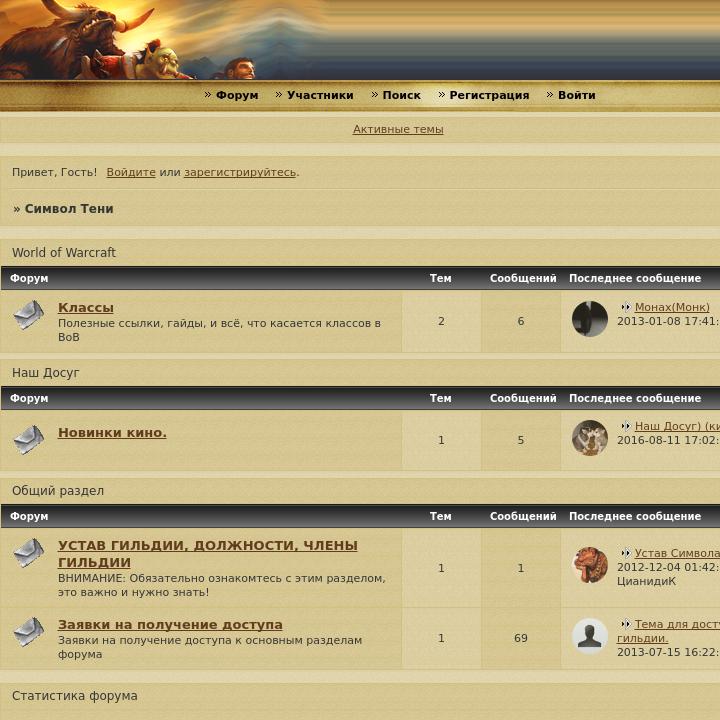Click the зарегистрируйтесь link
The image size is (720, 720).
[x=240, y=172]
